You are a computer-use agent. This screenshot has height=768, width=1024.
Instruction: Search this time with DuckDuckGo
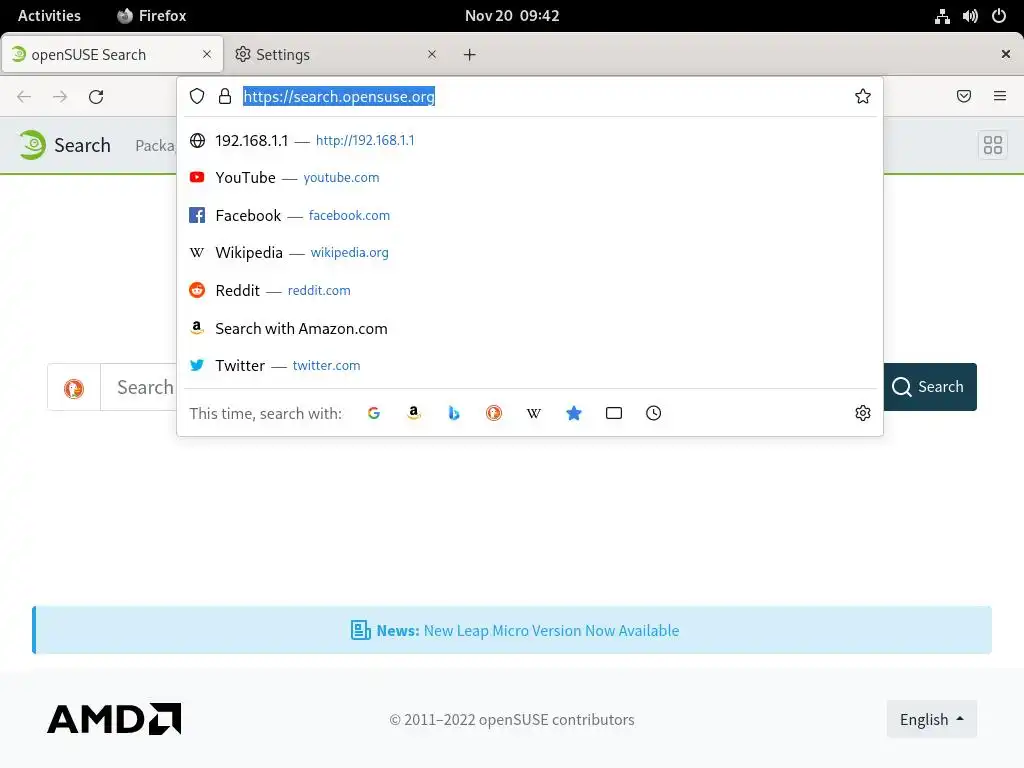coord(494,413)
